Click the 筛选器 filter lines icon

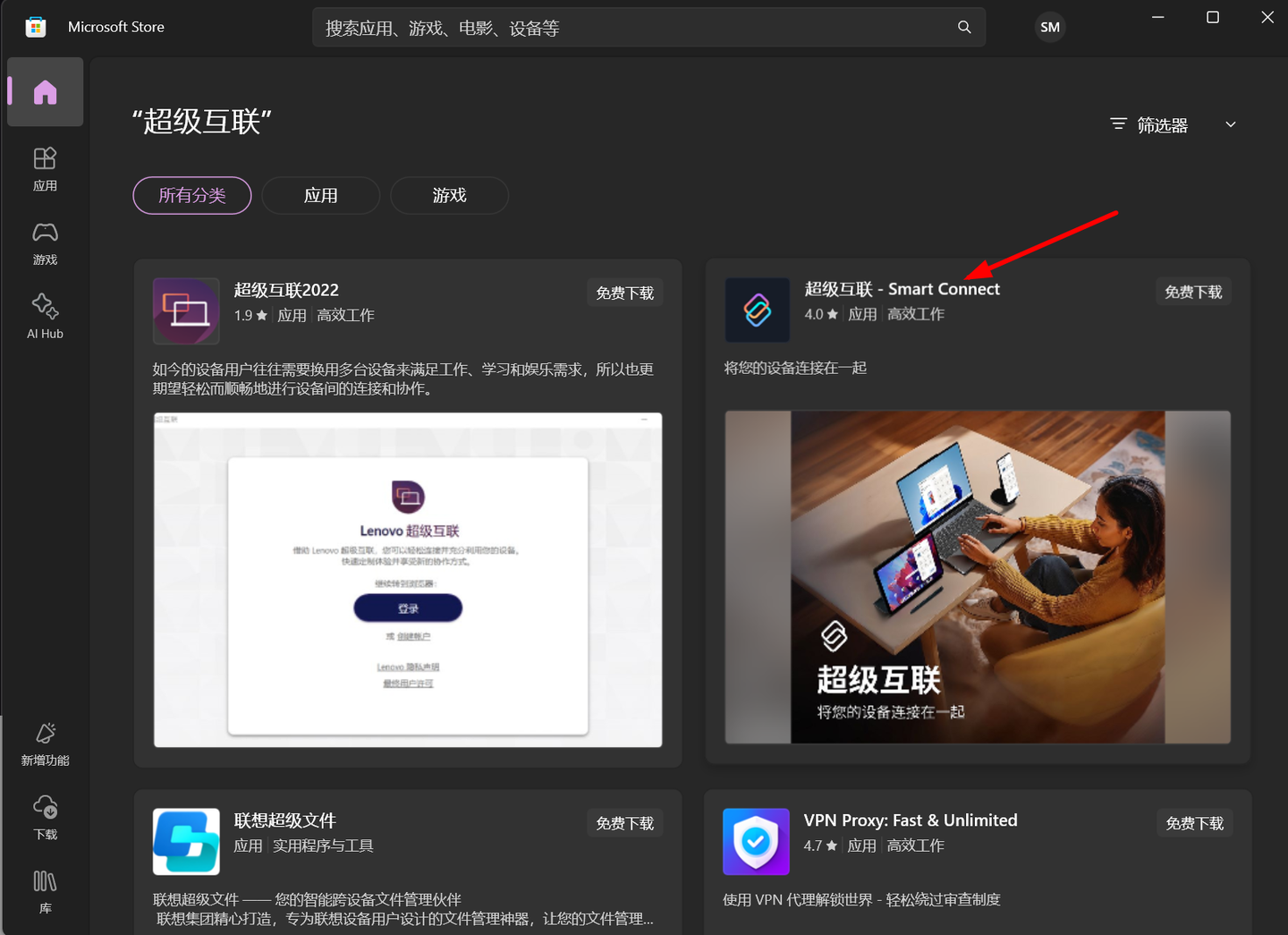[x=1118, y=123]
